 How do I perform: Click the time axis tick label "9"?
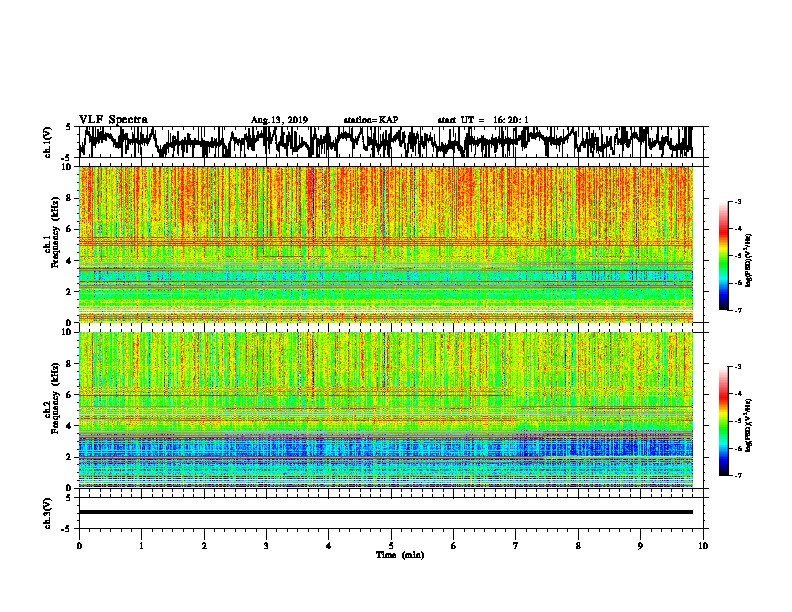pos(640,546)
